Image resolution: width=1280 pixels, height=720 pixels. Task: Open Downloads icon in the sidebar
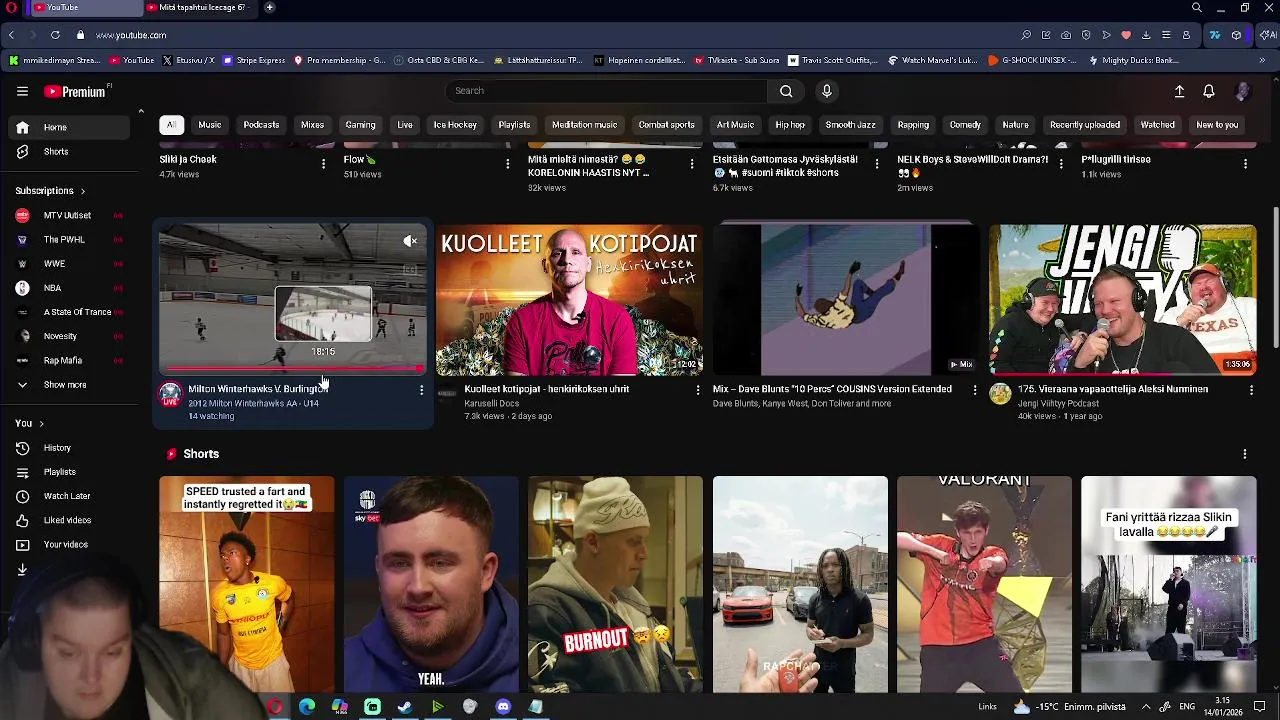[22, 569]
